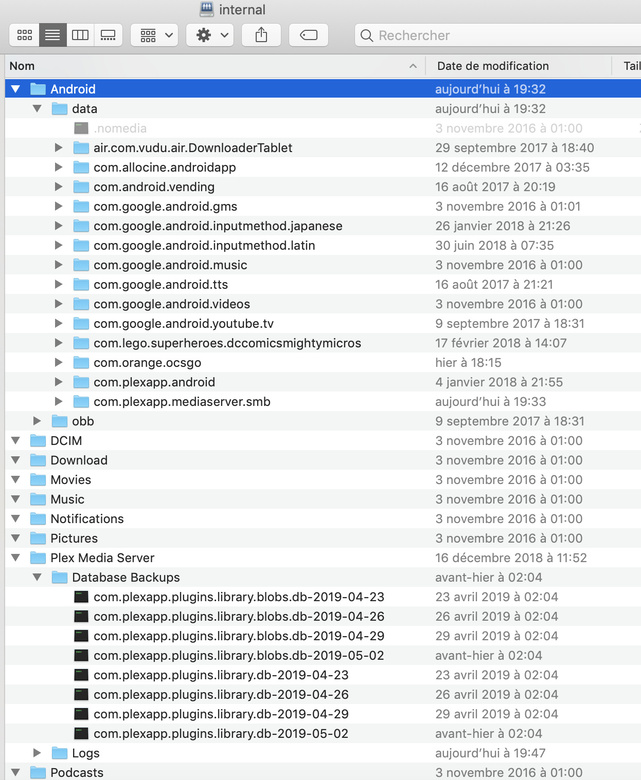Switch to icon view
Image resolution: width=641 pixels, height=780 pixels.
24,35
